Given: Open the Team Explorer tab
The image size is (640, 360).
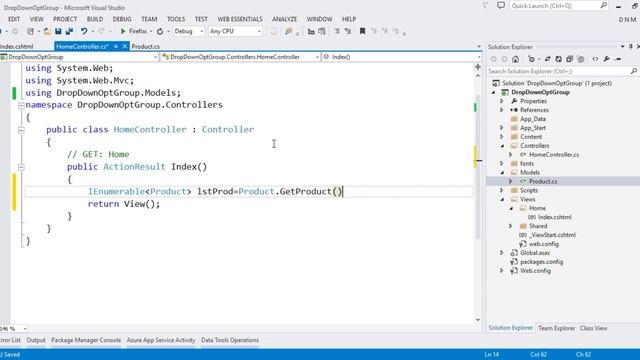Looking at the screenshot, I should pos(556,328).
